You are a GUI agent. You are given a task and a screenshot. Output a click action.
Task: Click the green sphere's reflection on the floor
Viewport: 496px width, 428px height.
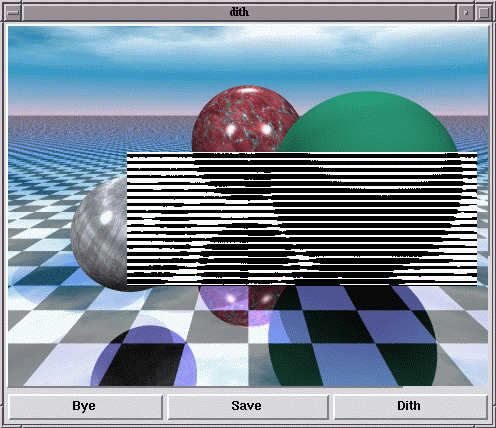[x=353, y=337]
